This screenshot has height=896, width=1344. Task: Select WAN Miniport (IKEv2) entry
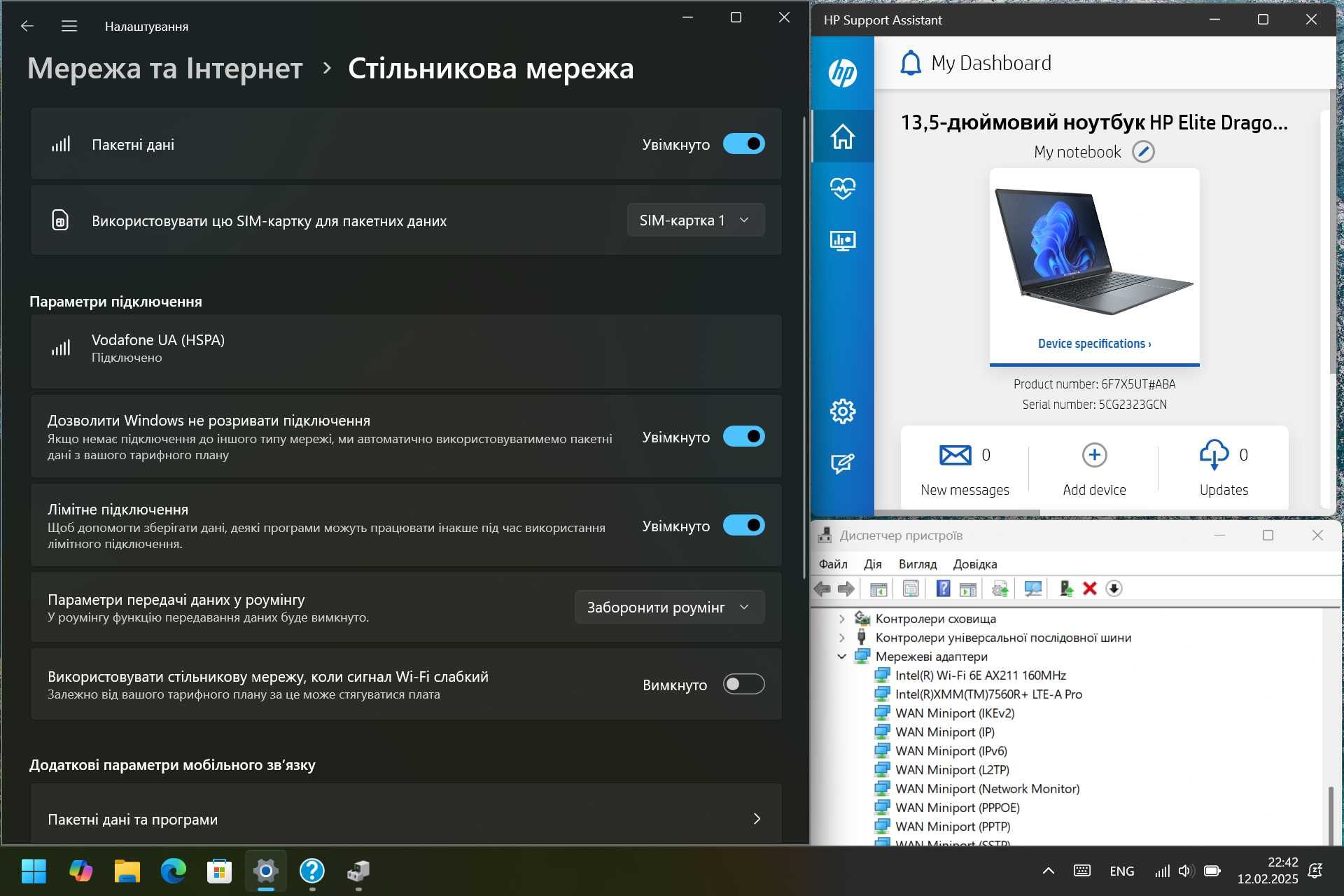955,713
